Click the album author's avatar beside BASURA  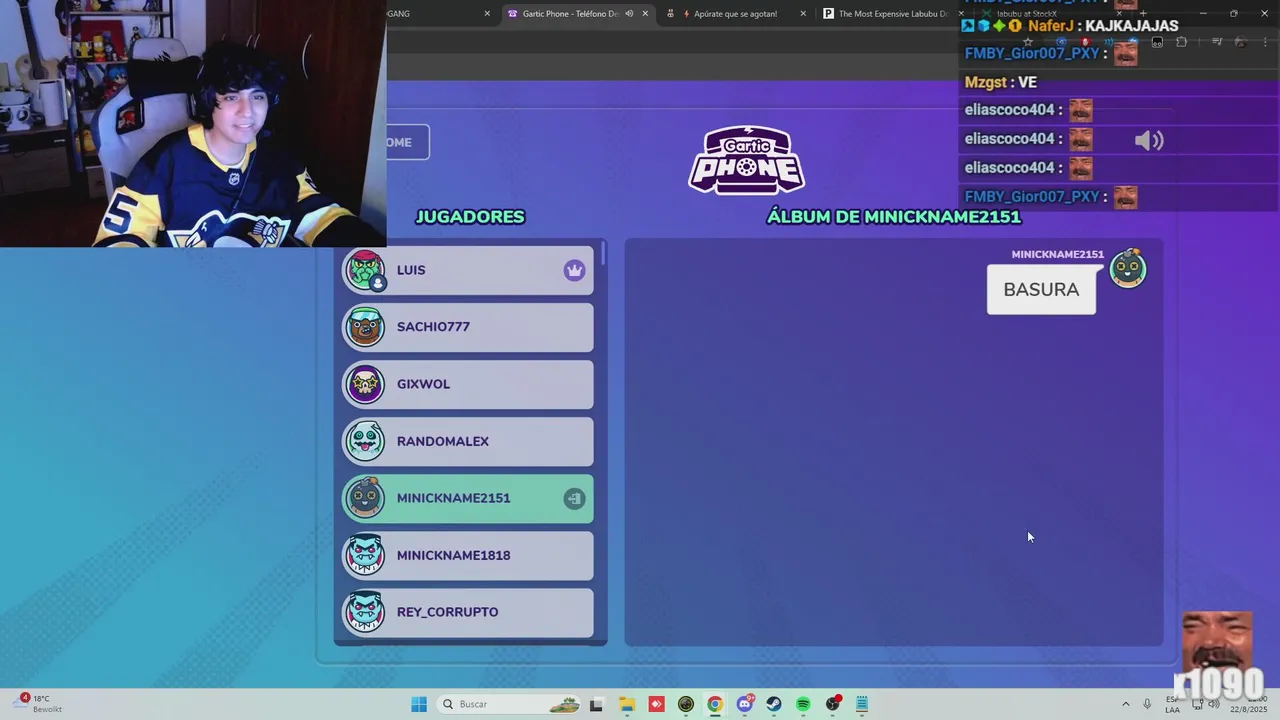[x=1128, y=268]
